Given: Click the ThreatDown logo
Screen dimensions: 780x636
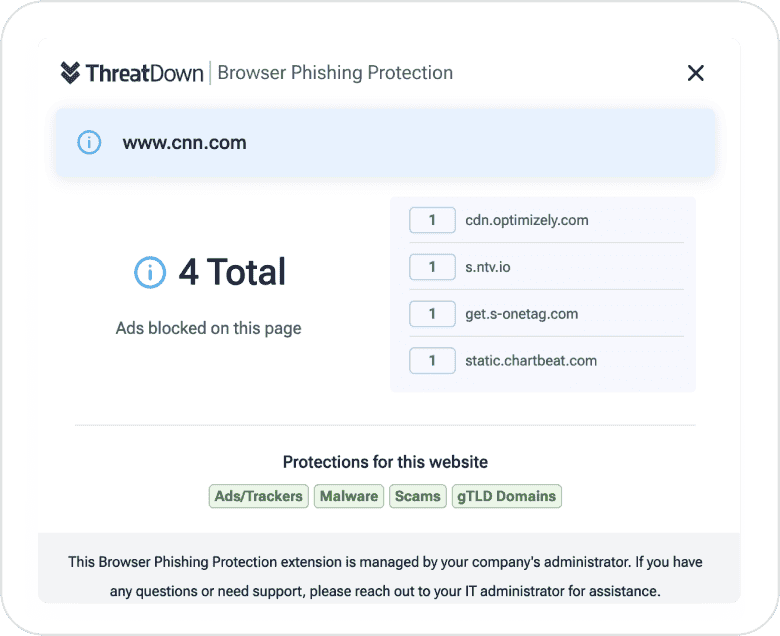Looking at the screenshot, I should point(132,73).
